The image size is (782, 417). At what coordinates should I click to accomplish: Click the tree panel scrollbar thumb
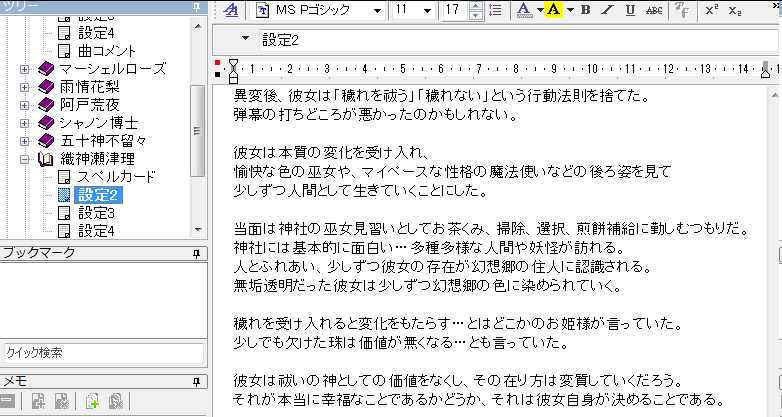[198, 131]
